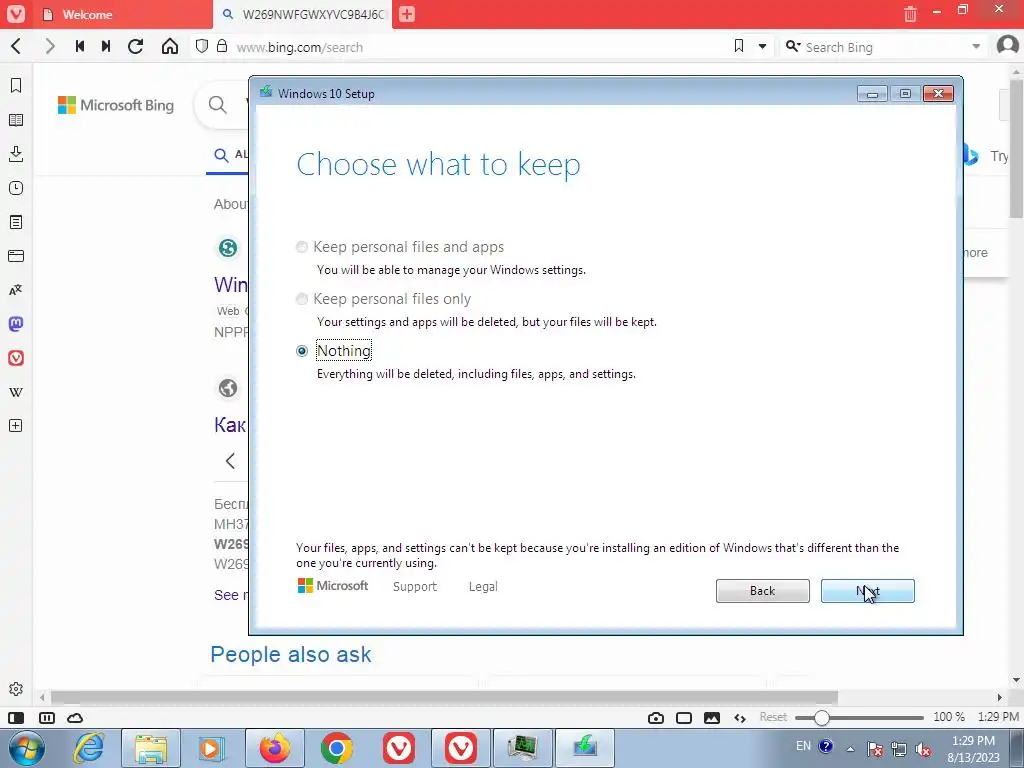This screenshot has width=1024, height=768.
Task: Reload the current Bing page
Action: (x=136, y=46)
